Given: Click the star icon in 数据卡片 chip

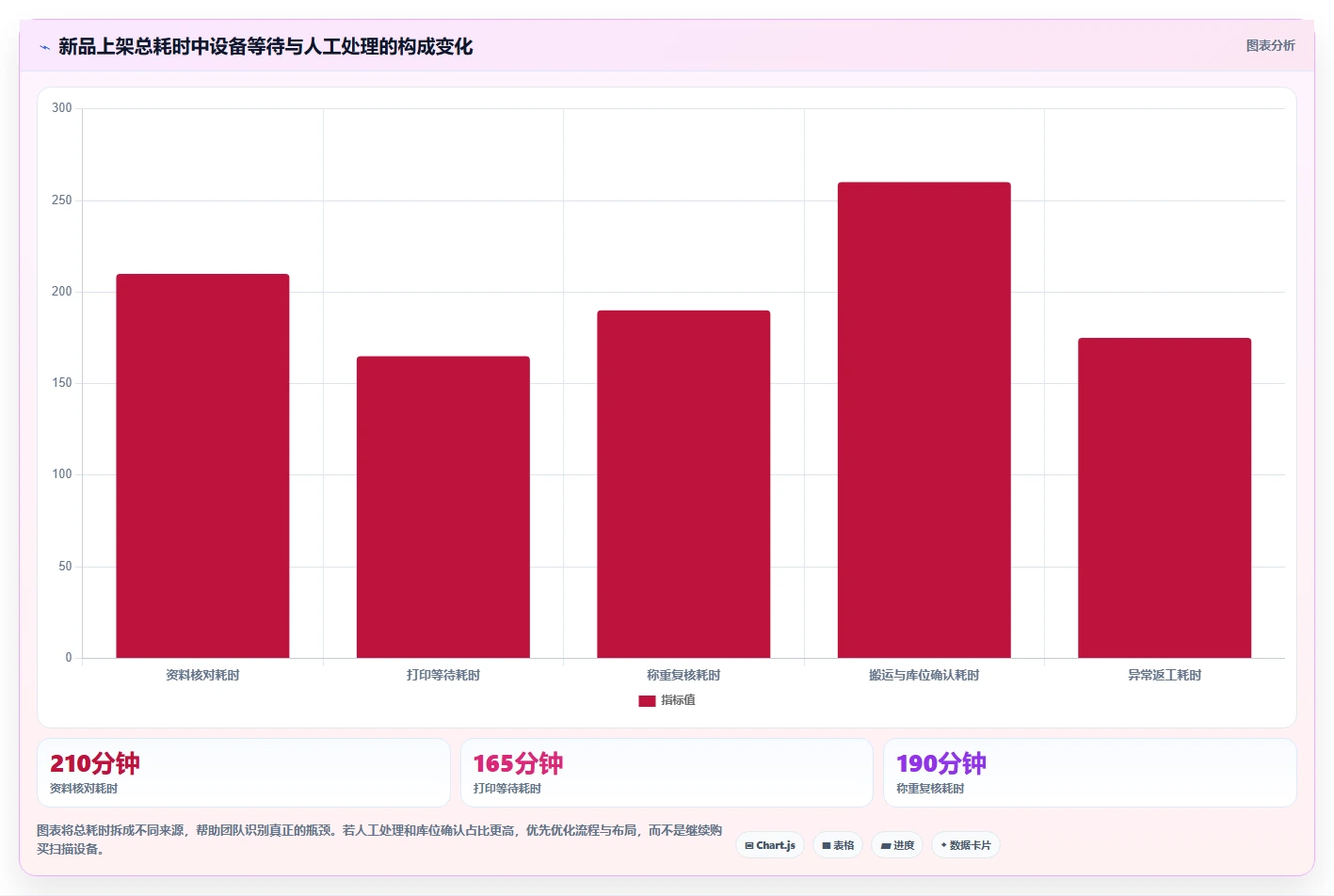Looking at the screenshot, I should point(944,845).
